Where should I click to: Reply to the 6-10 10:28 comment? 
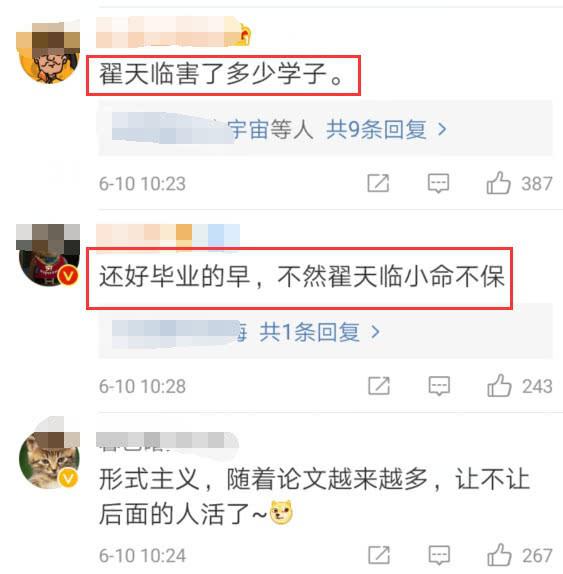coord(439,386)
